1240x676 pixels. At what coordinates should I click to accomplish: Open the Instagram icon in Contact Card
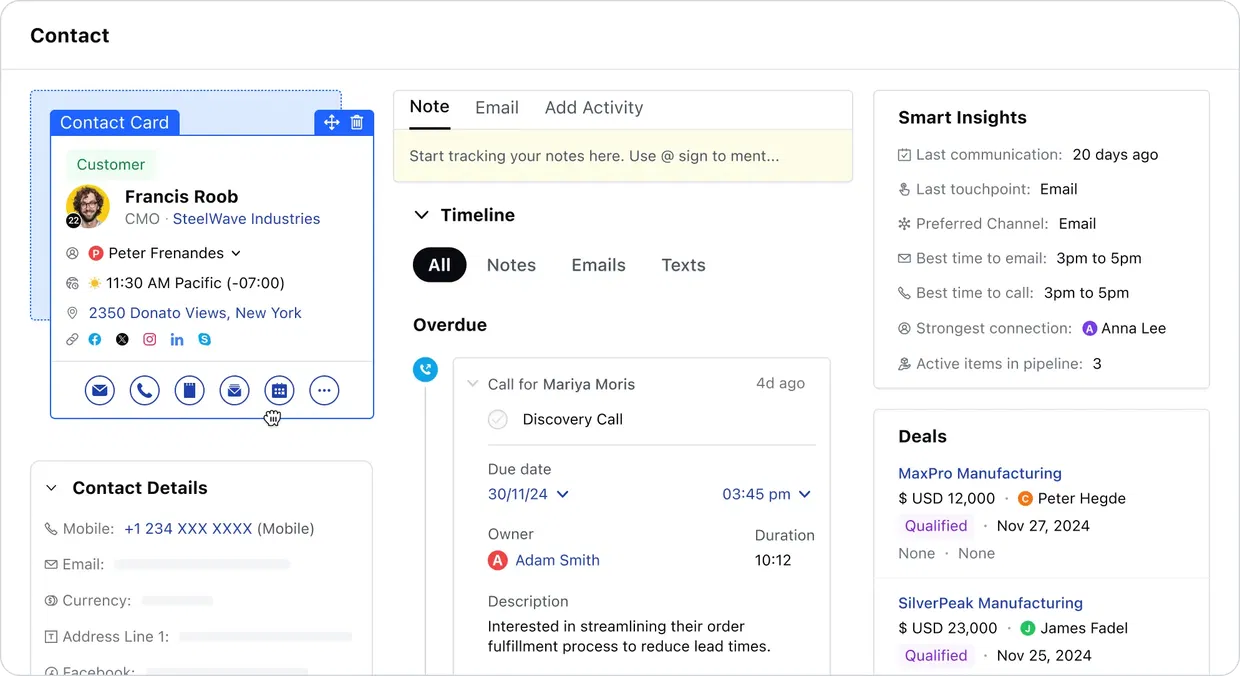150,340
